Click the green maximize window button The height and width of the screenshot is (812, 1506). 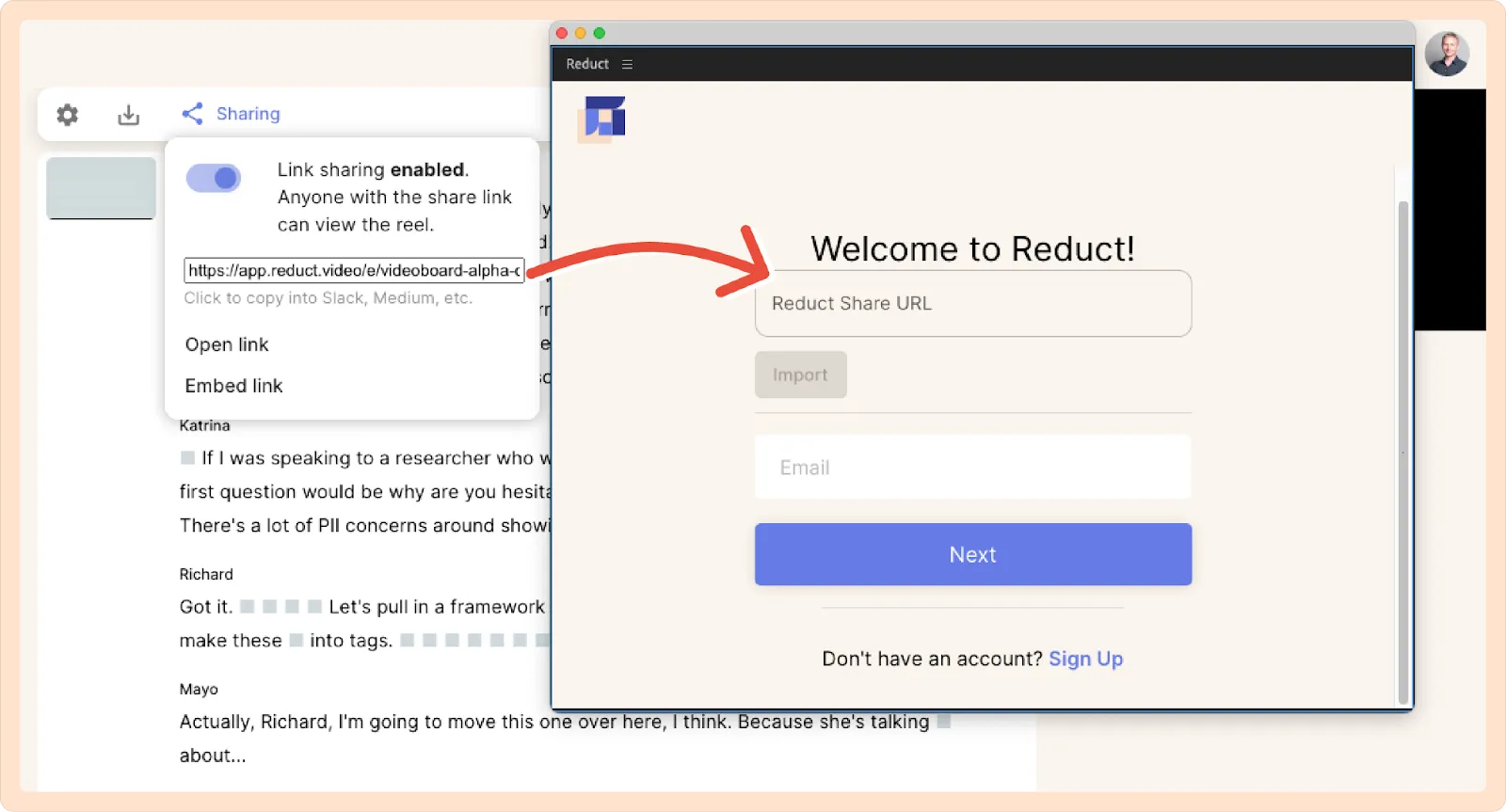(x=599, y=33)
